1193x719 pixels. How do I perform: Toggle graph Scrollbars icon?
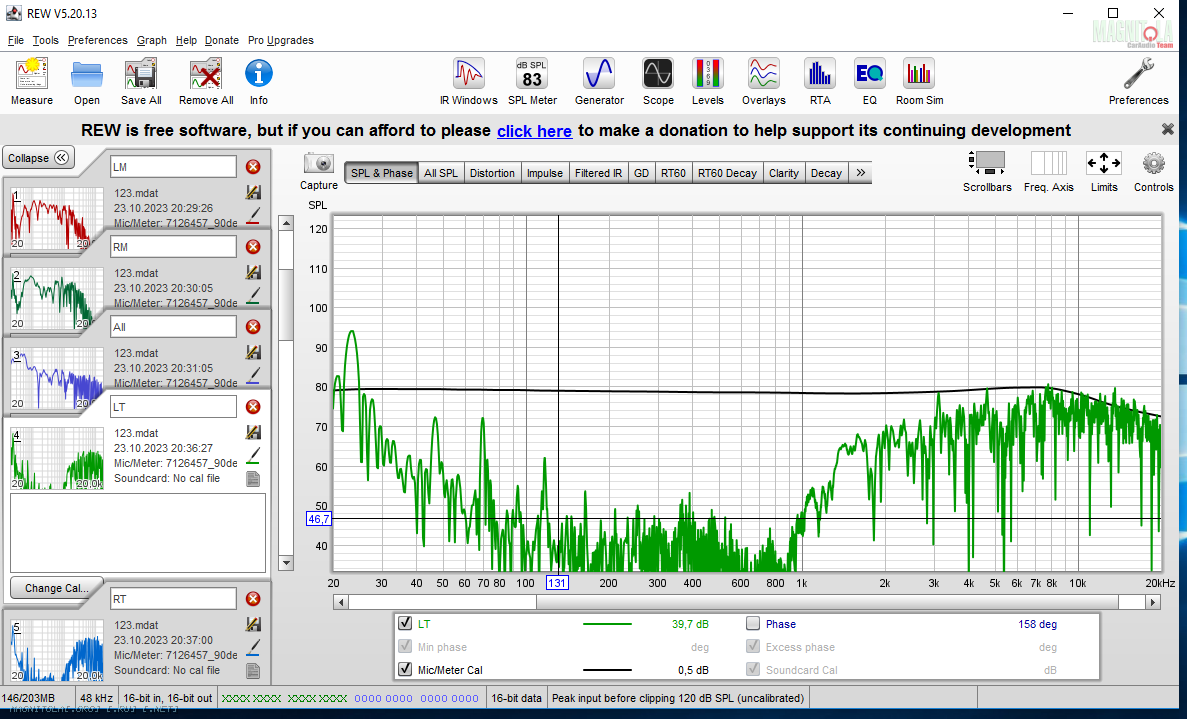point(987,163)
